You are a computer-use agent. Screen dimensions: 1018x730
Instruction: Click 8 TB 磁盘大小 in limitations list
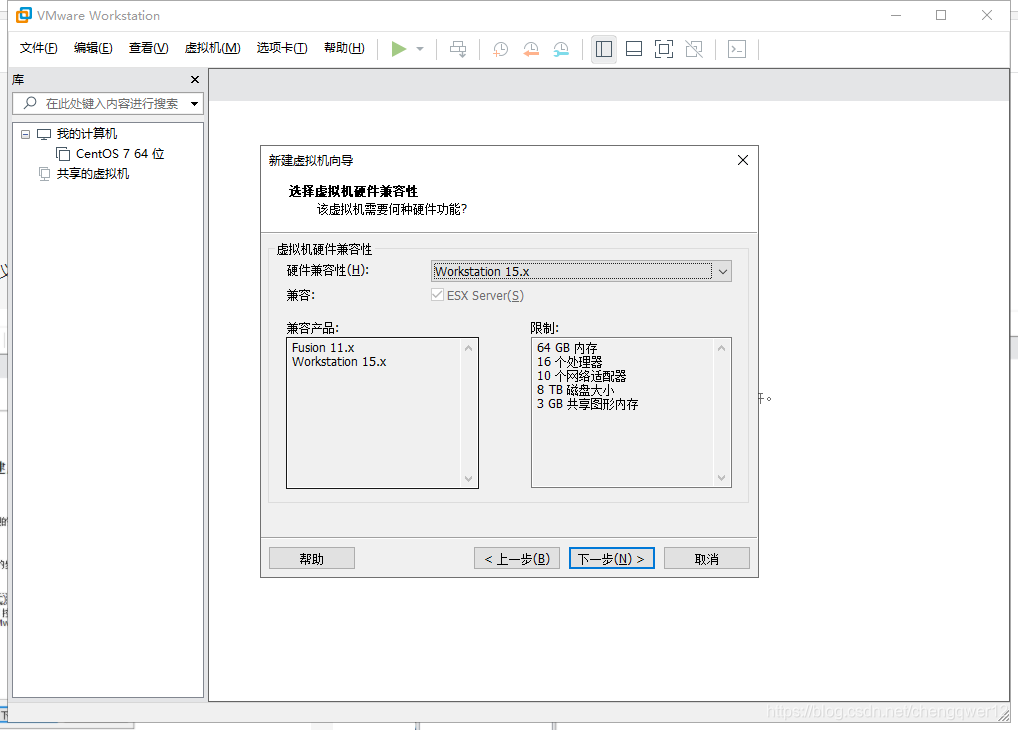575,390
